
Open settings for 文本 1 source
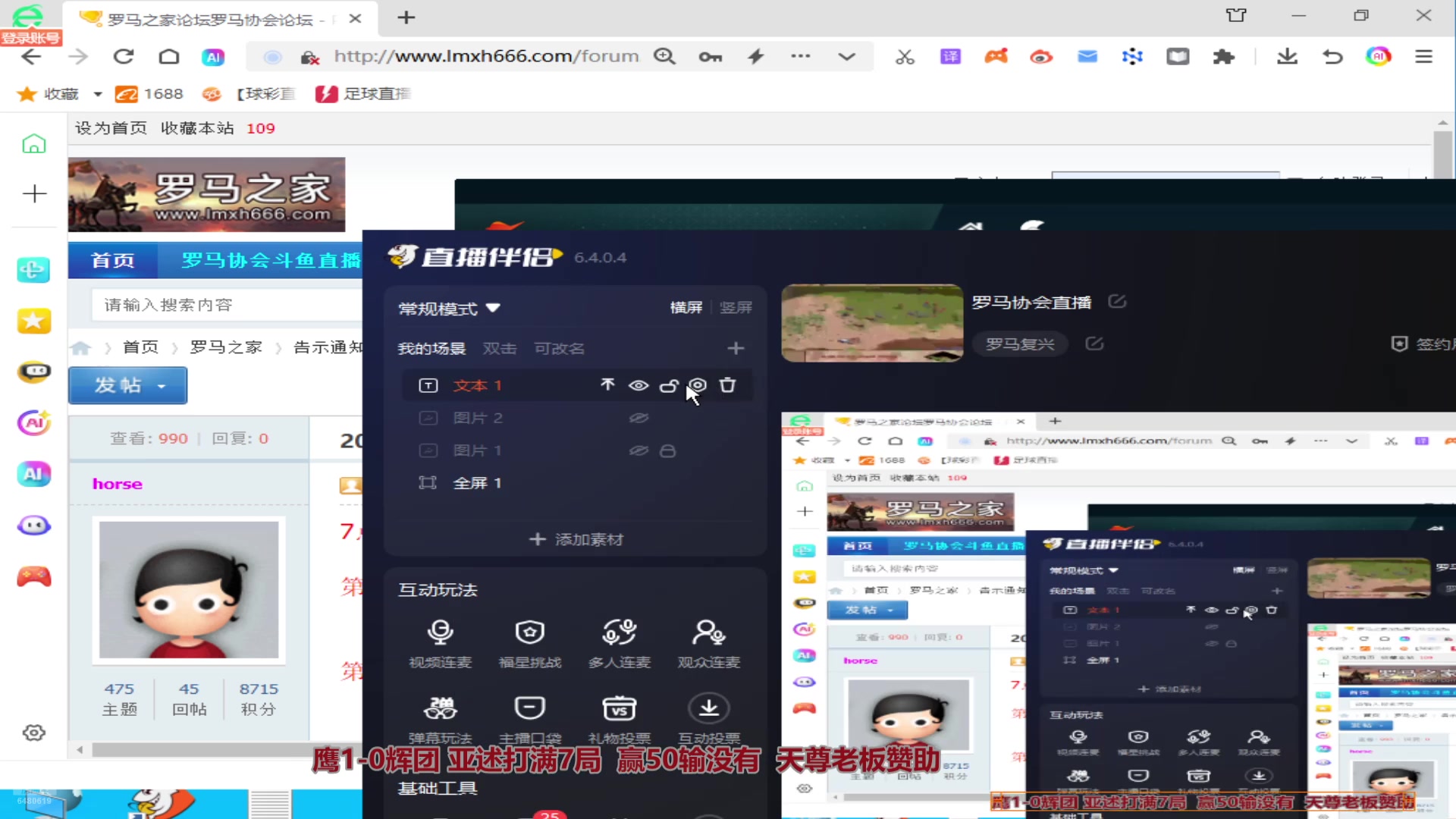tap(698, 385)
